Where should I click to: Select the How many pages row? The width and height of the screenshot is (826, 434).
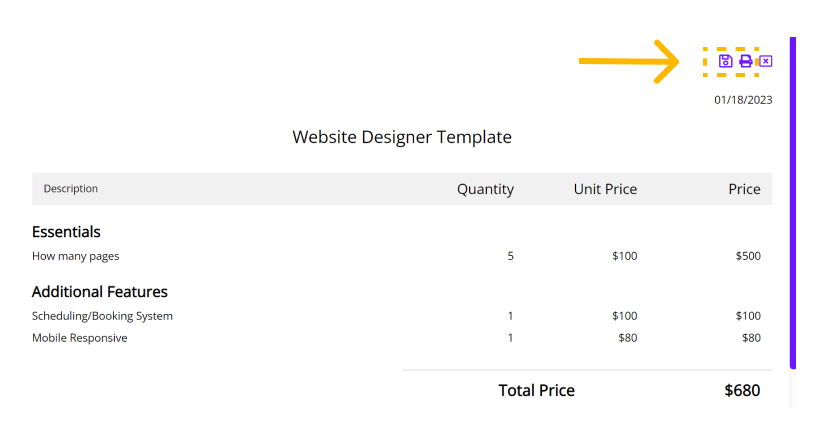pyautogui.click(x=396, y=256)
